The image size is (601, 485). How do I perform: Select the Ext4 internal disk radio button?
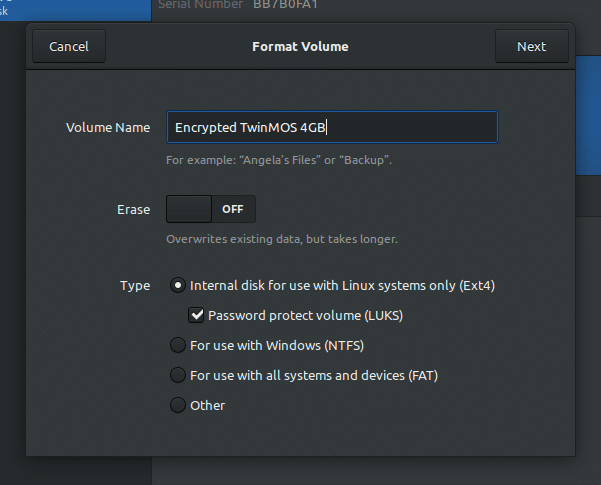(178, 285)
